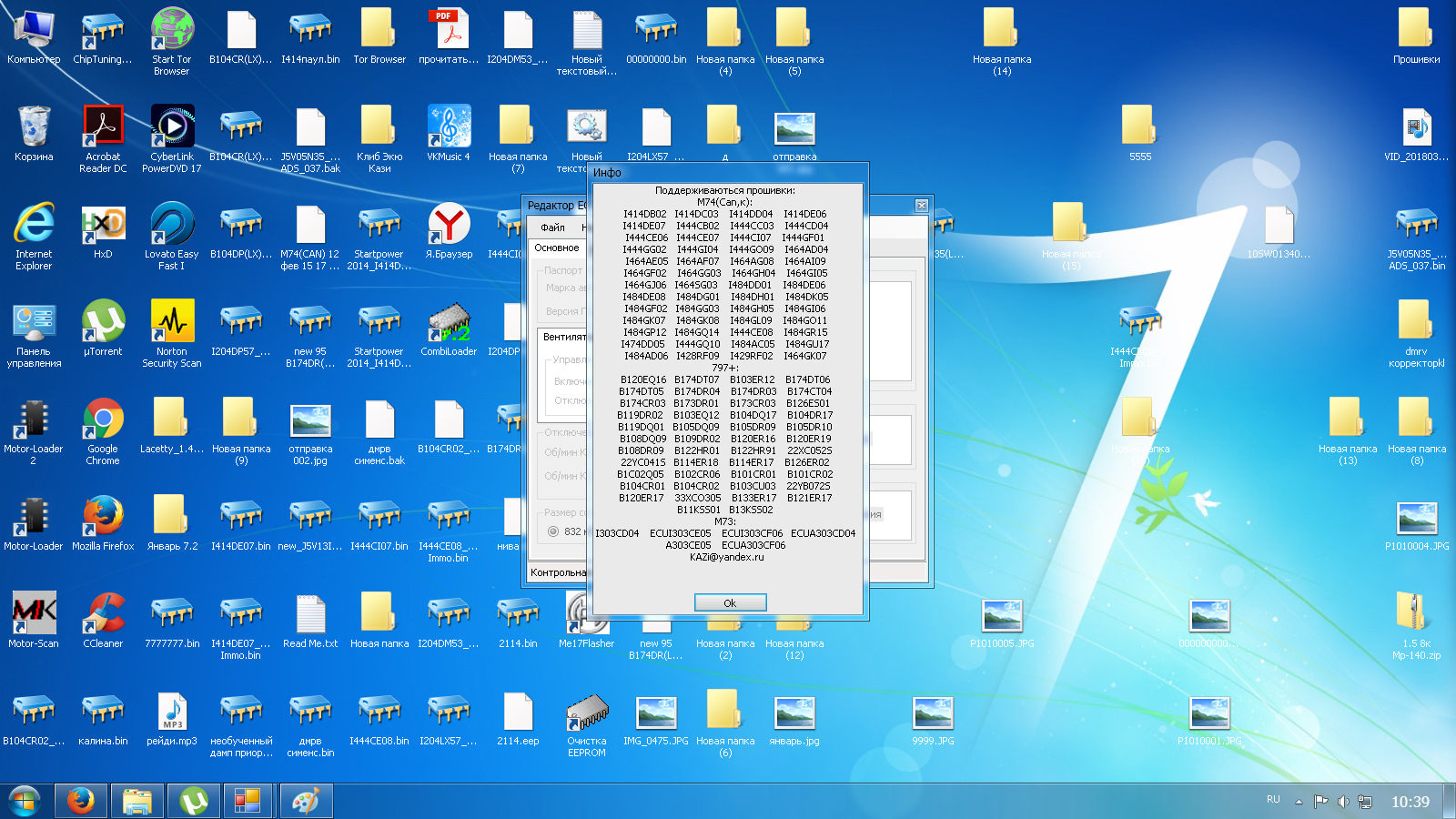Click the RU language indicator
Screen dimensions: 1456x819
(x=1273, y=800)
